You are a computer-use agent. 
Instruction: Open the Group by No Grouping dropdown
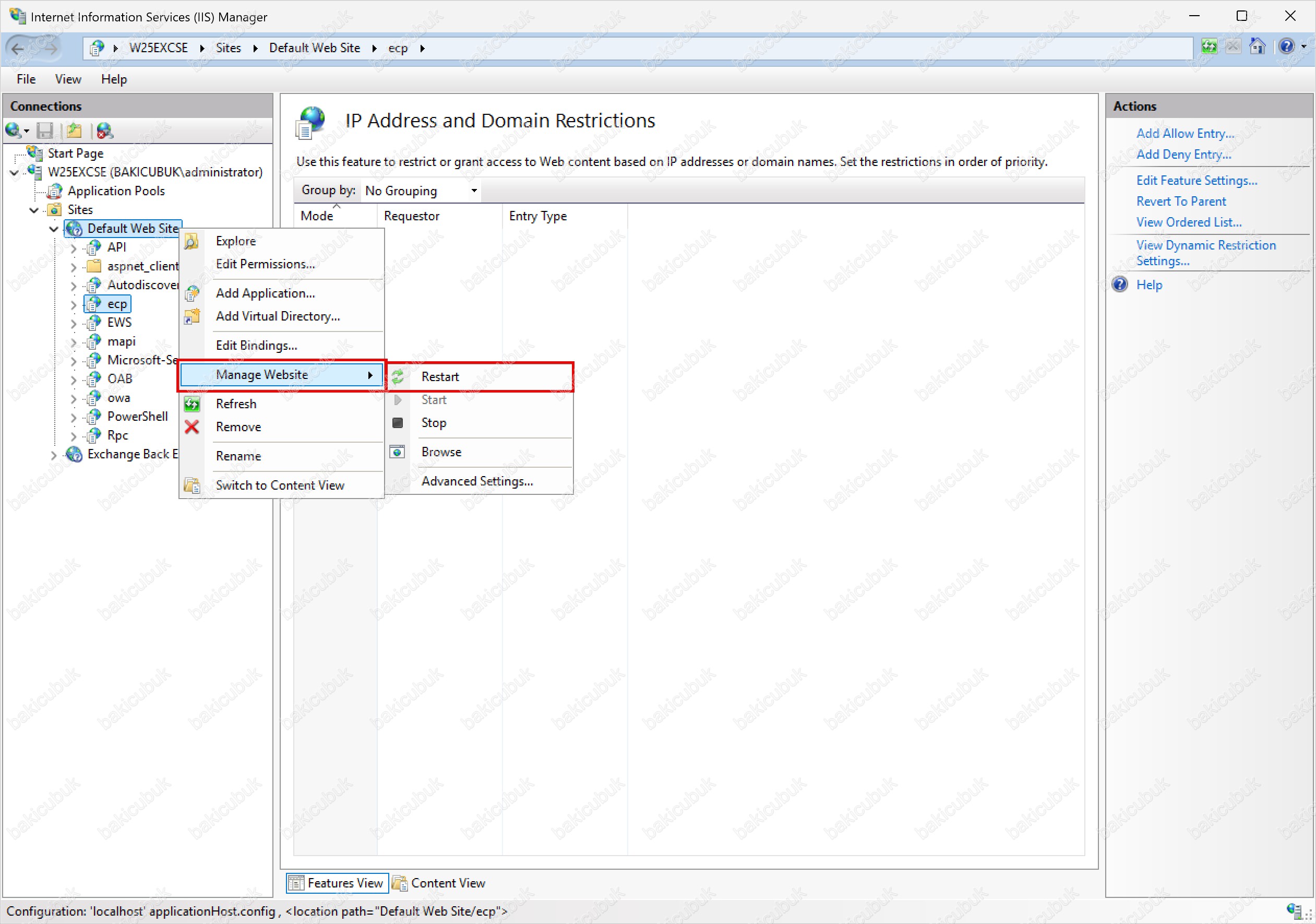(421, 191)
